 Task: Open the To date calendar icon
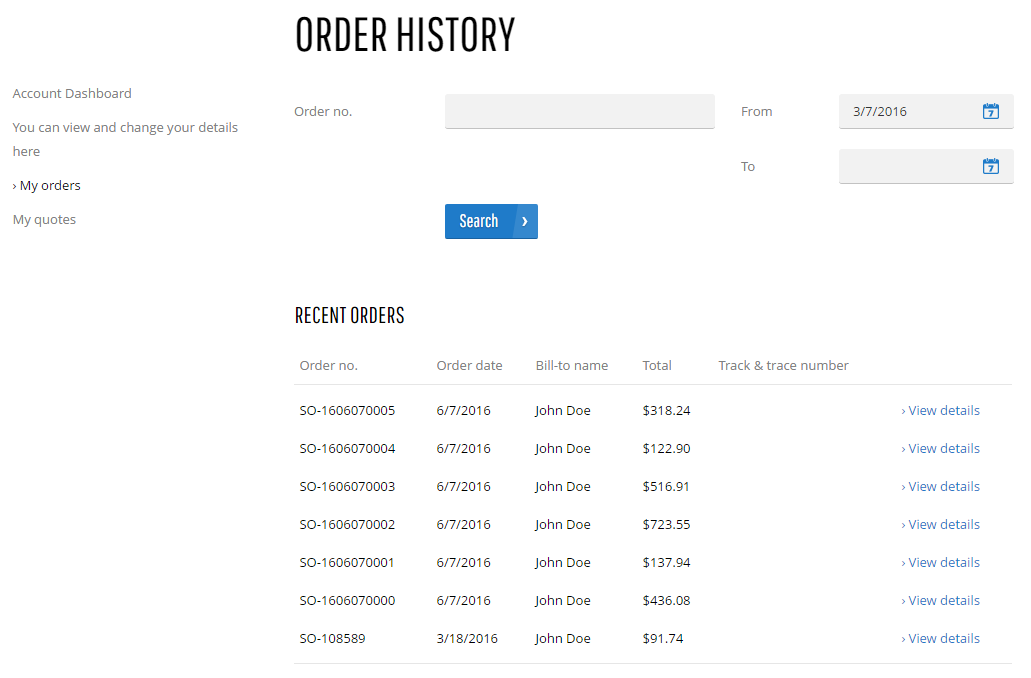tap(990, 166)
